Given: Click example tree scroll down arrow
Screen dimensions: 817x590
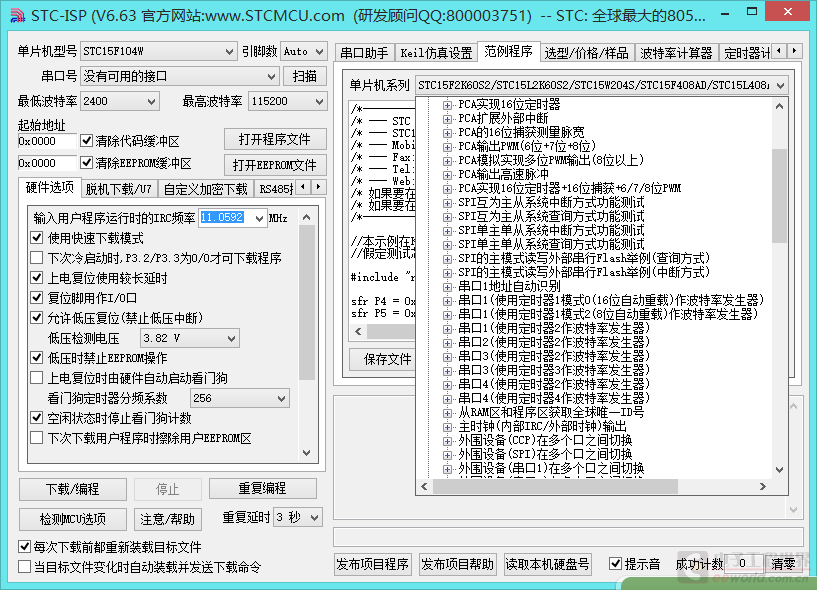Looking at the screenshot, I should (779, 470).
